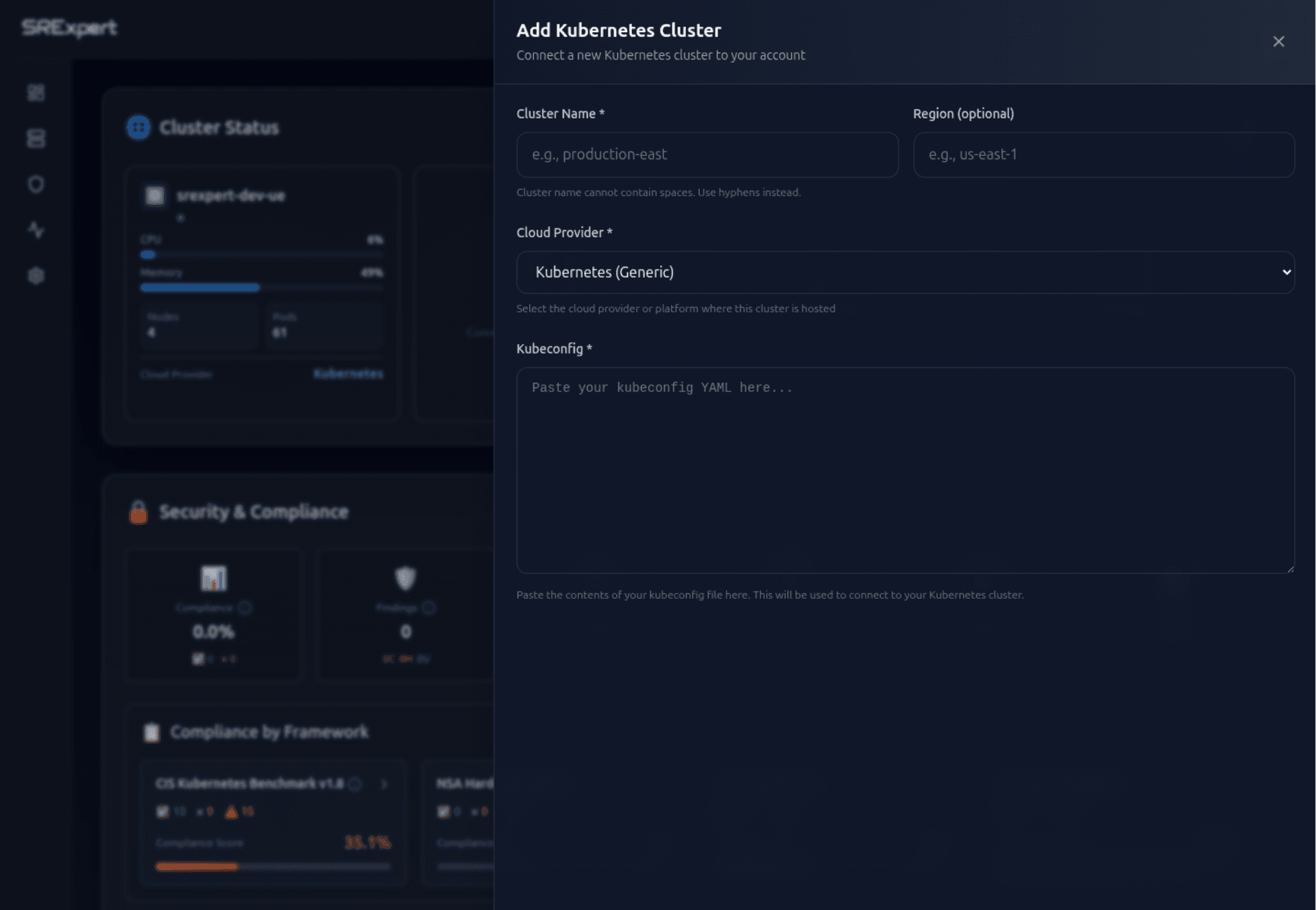Screen dimensions: 1316x910
Task: Open the Cloud Provider dropdown
Action: tap(905, 272)
